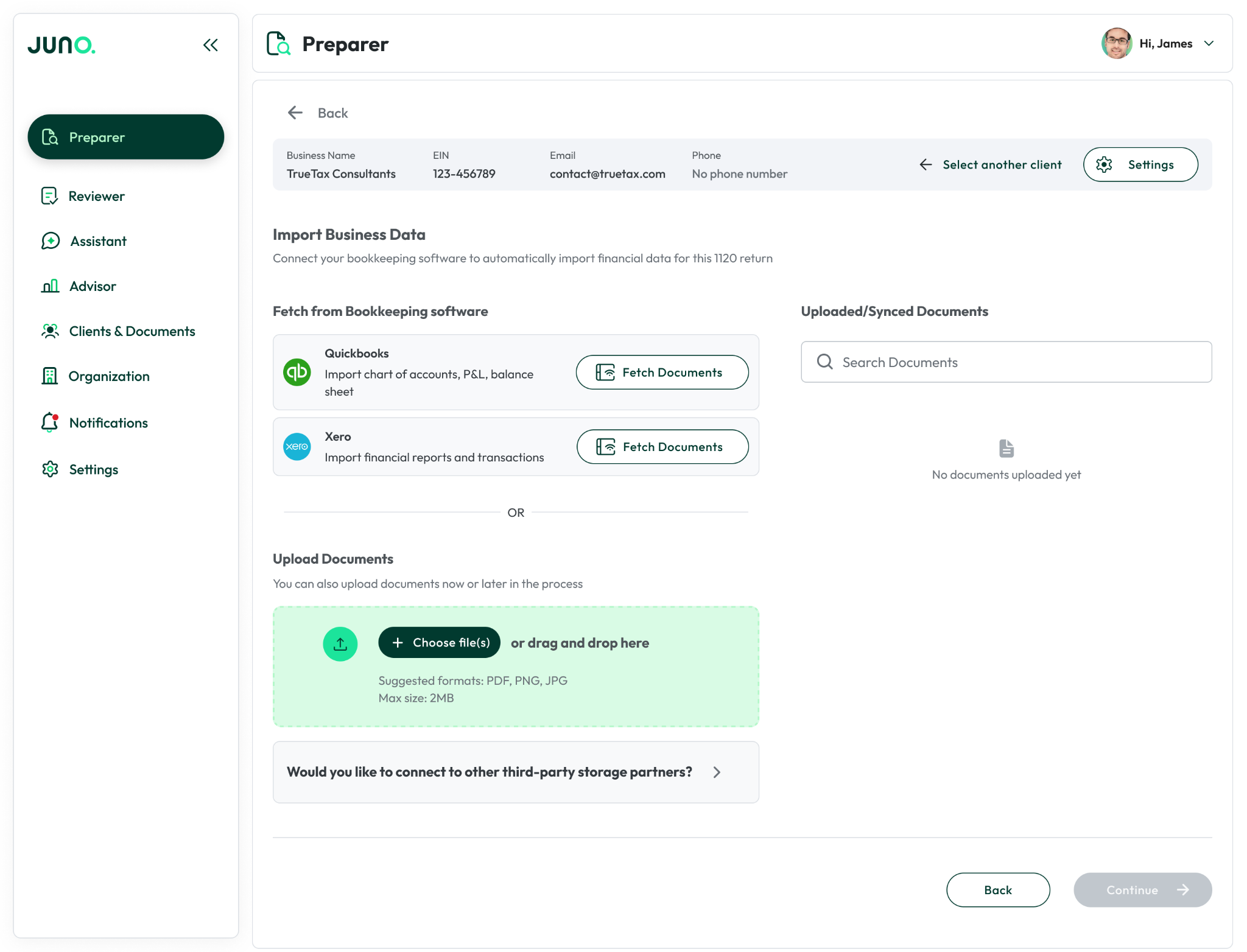Image resolution: width=1247 pixels, height=952 pixels.
Task: Open the Hi, James user dropdown
Action: [x=1209, y=44]
